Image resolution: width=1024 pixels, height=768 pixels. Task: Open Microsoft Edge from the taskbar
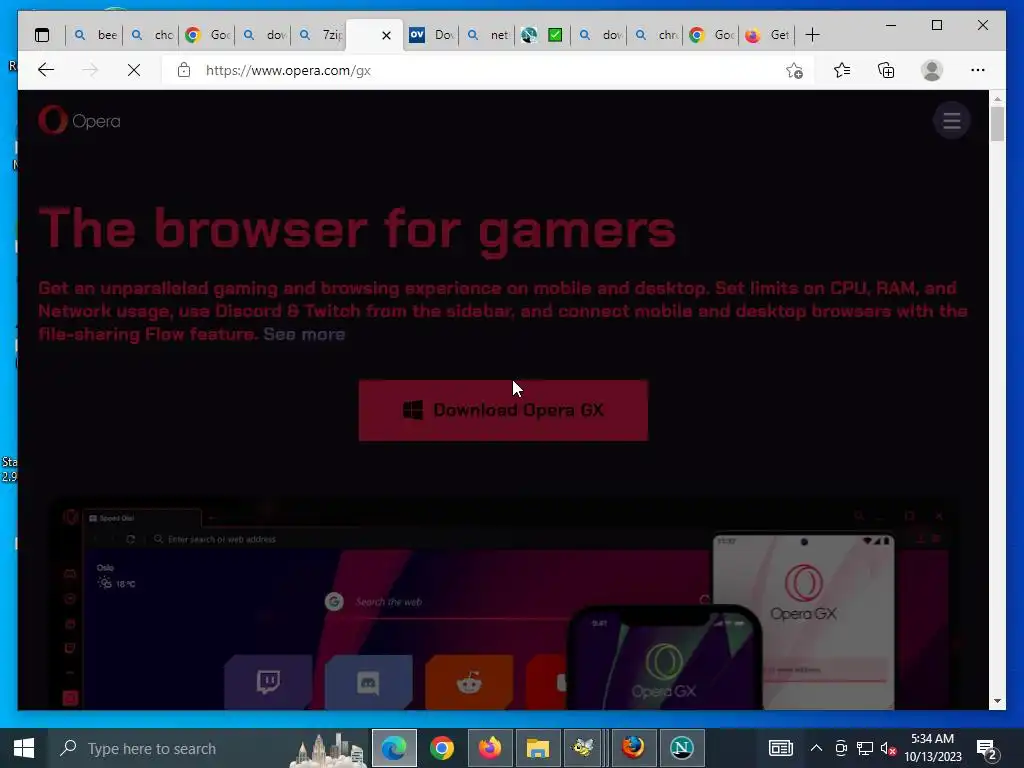coord(394,748)
